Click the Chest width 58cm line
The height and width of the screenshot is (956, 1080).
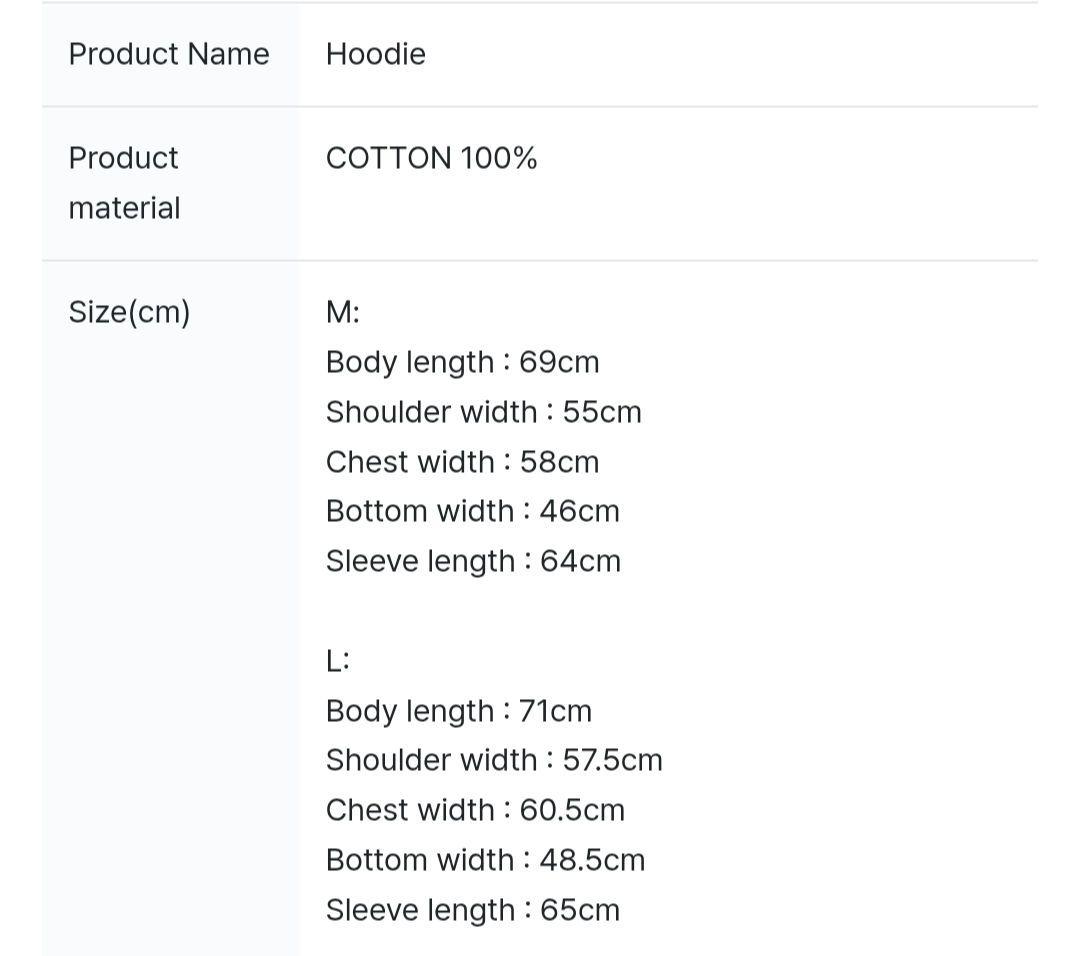[462, 462]
